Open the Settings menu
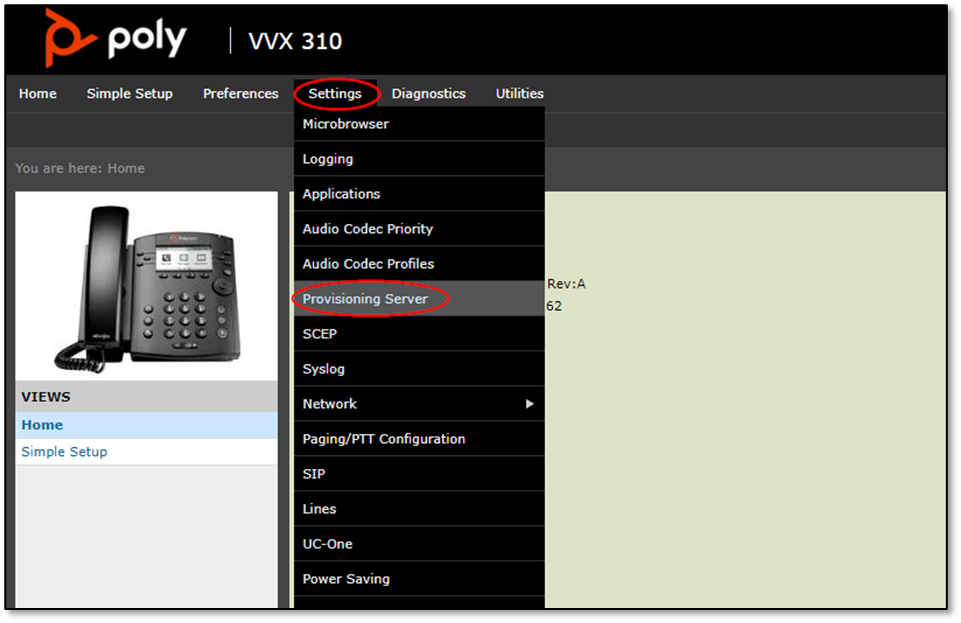 (335, 94)
